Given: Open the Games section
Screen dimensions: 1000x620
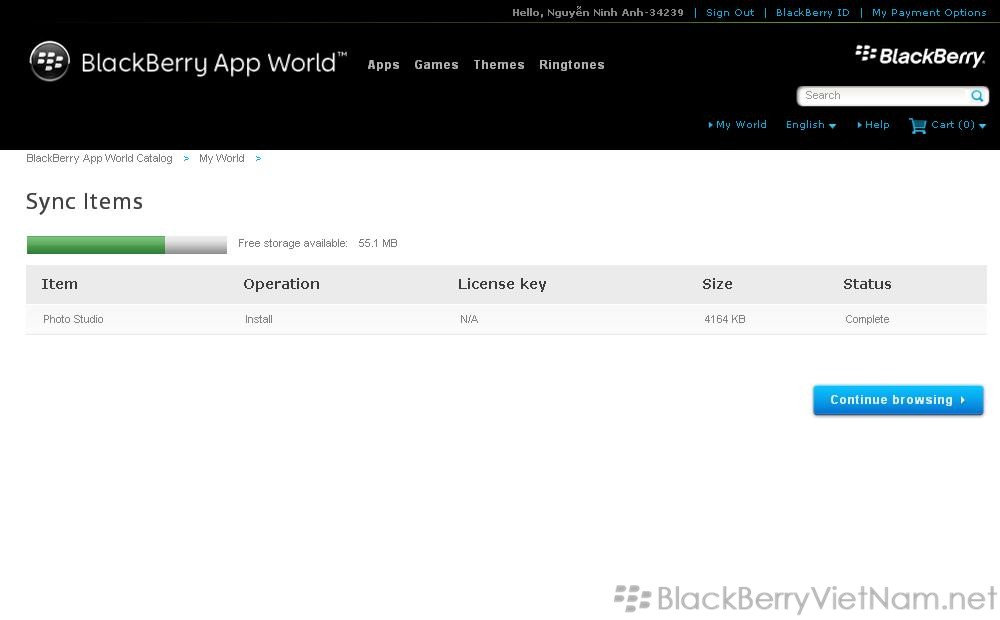Looking at the screenshot, I should tap(436, 64).
